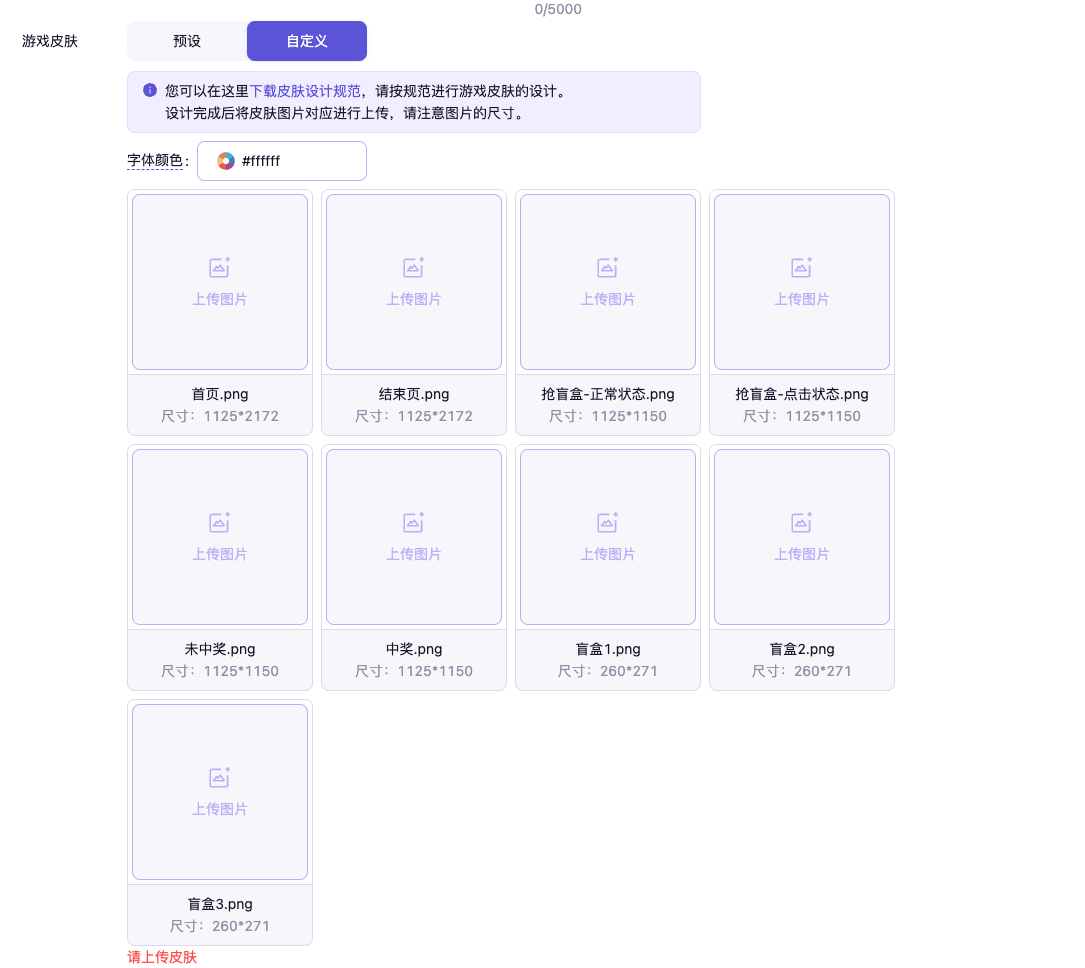
Task: Click the 抢盲盒-点击状态.png file name label
Action: [x=802, y=394]
